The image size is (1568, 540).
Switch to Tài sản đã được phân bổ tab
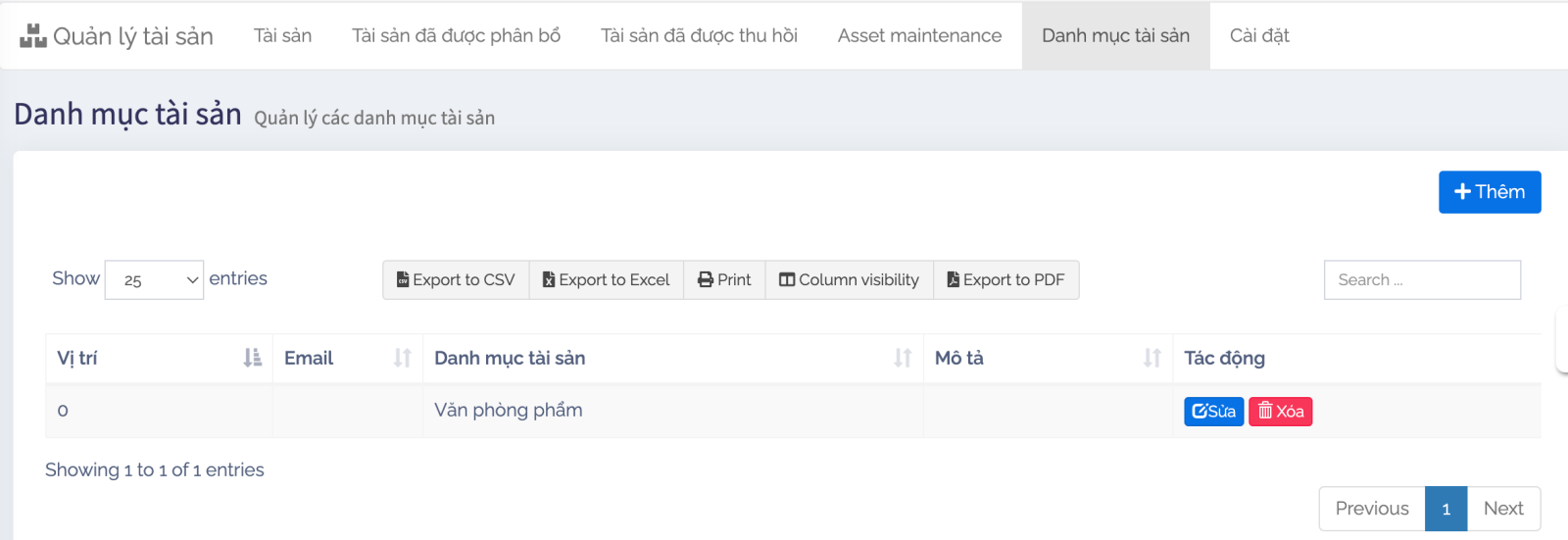456,36
